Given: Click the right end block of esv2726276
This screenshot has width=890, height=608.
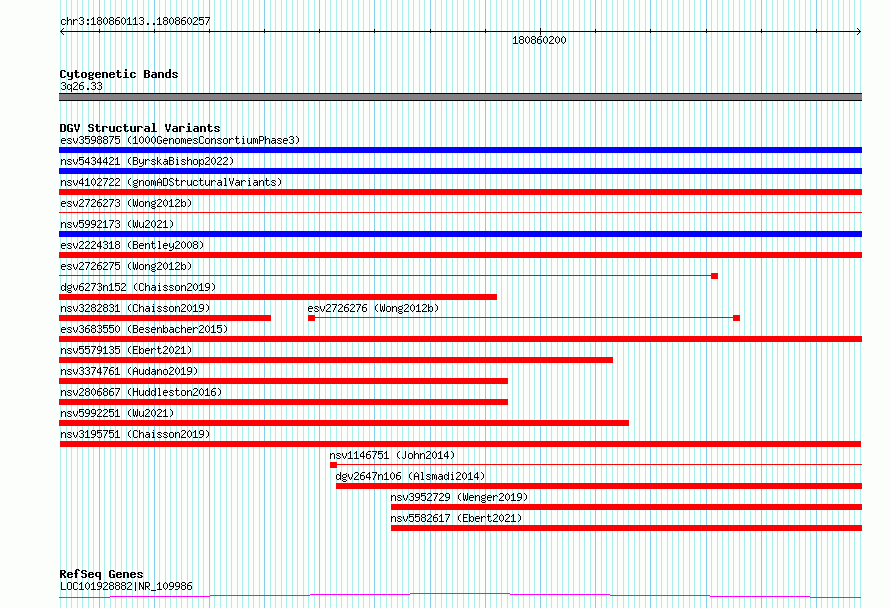Looking at the screenshot, I should [737, 318].
